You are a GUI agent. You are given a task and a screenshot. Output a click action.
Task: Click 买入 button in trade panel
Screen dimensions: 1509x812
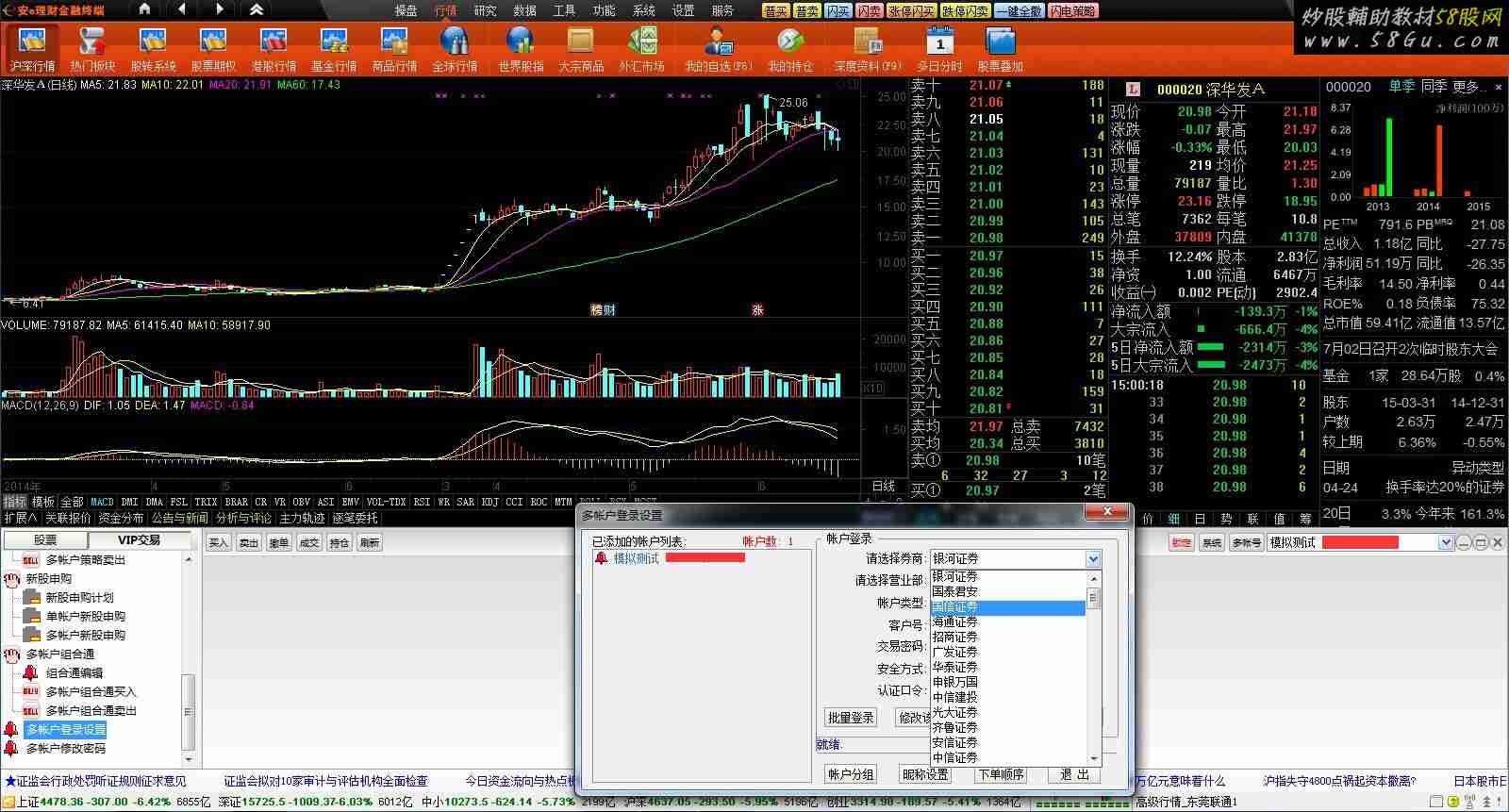point(219,542)
